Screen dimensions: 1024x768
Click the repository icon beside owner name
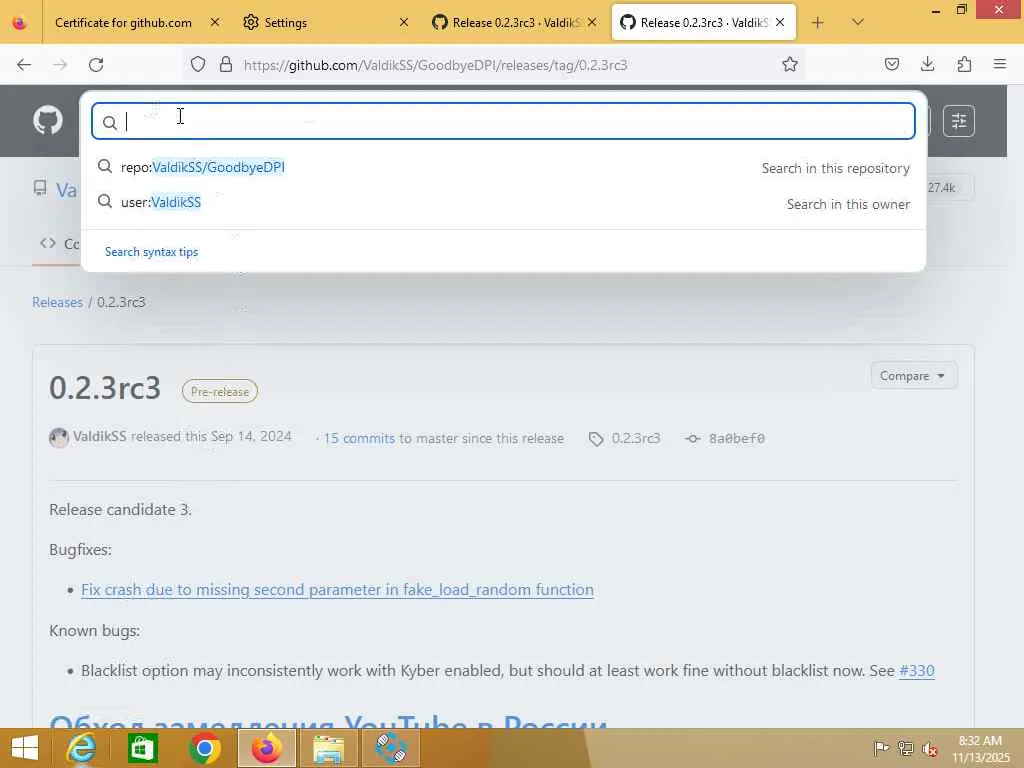(x=40, y=189)
